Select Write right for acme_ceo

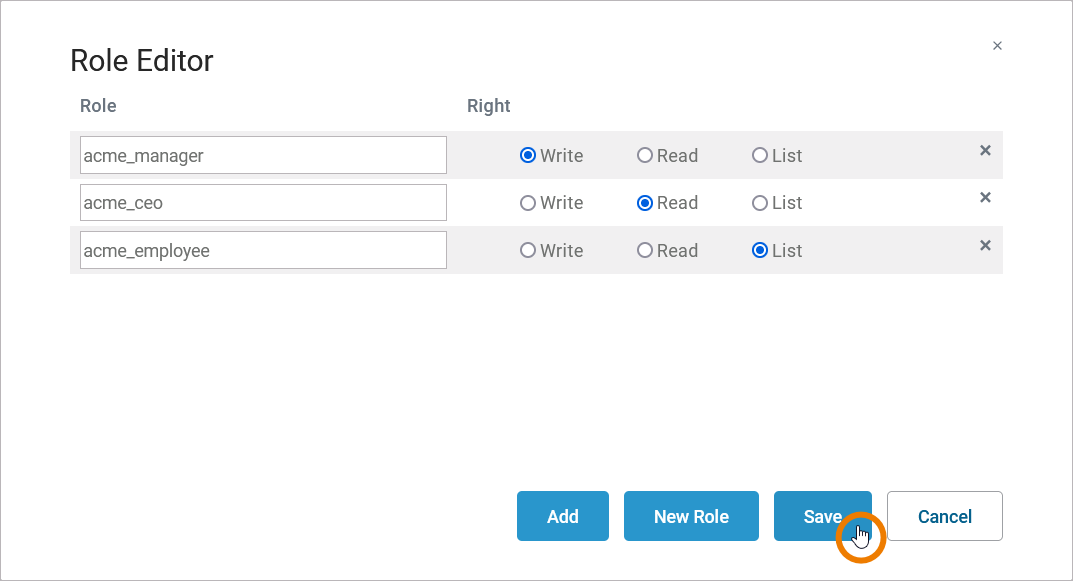pyautogui.click(x=528, y=203)
